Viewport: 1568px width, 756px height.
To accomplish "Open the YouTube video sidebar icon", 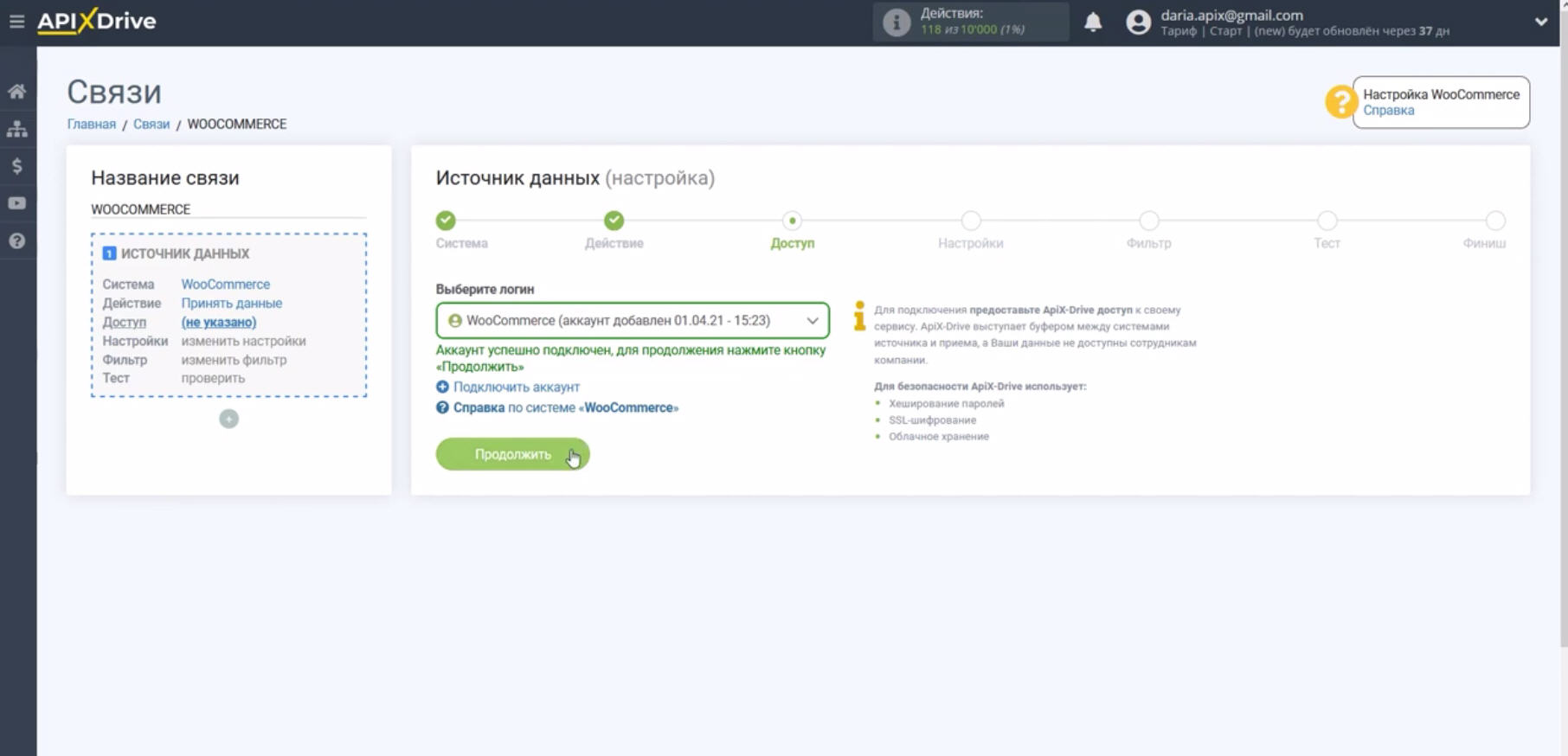I will [x=17, y=203].
